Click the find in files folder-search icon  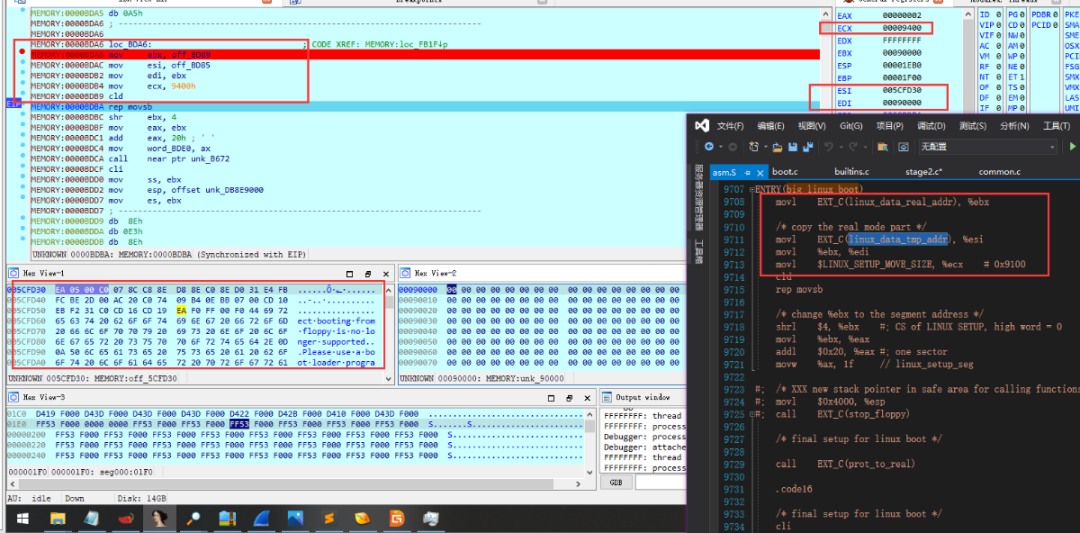pos(882,147)
